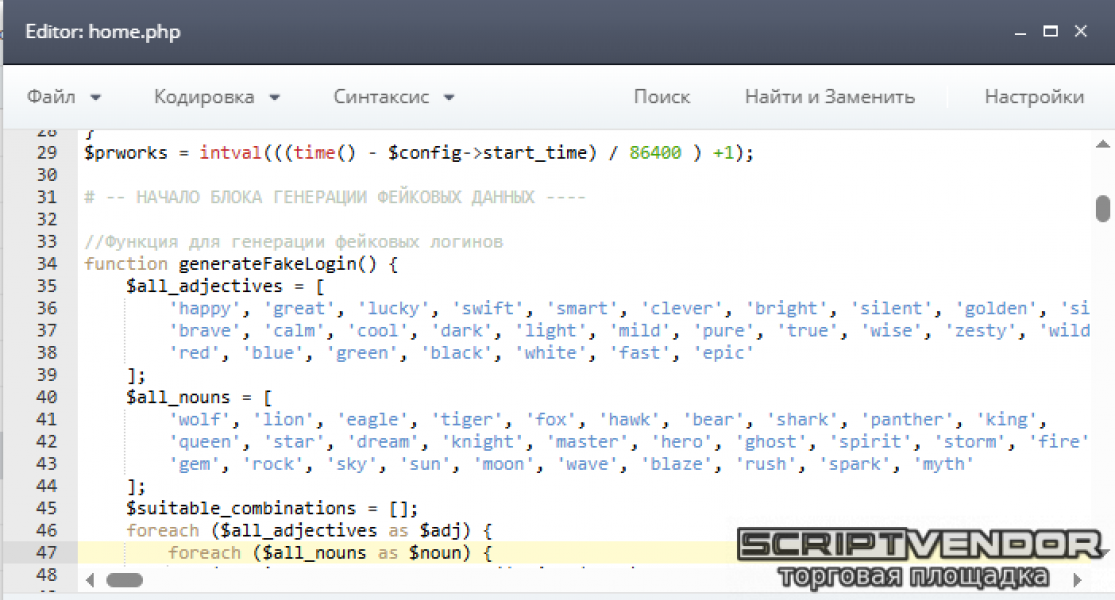Maximize the editor window
Image resolution: width=1115 pixels, height=600 pixels.
[x=1050, y=32]
